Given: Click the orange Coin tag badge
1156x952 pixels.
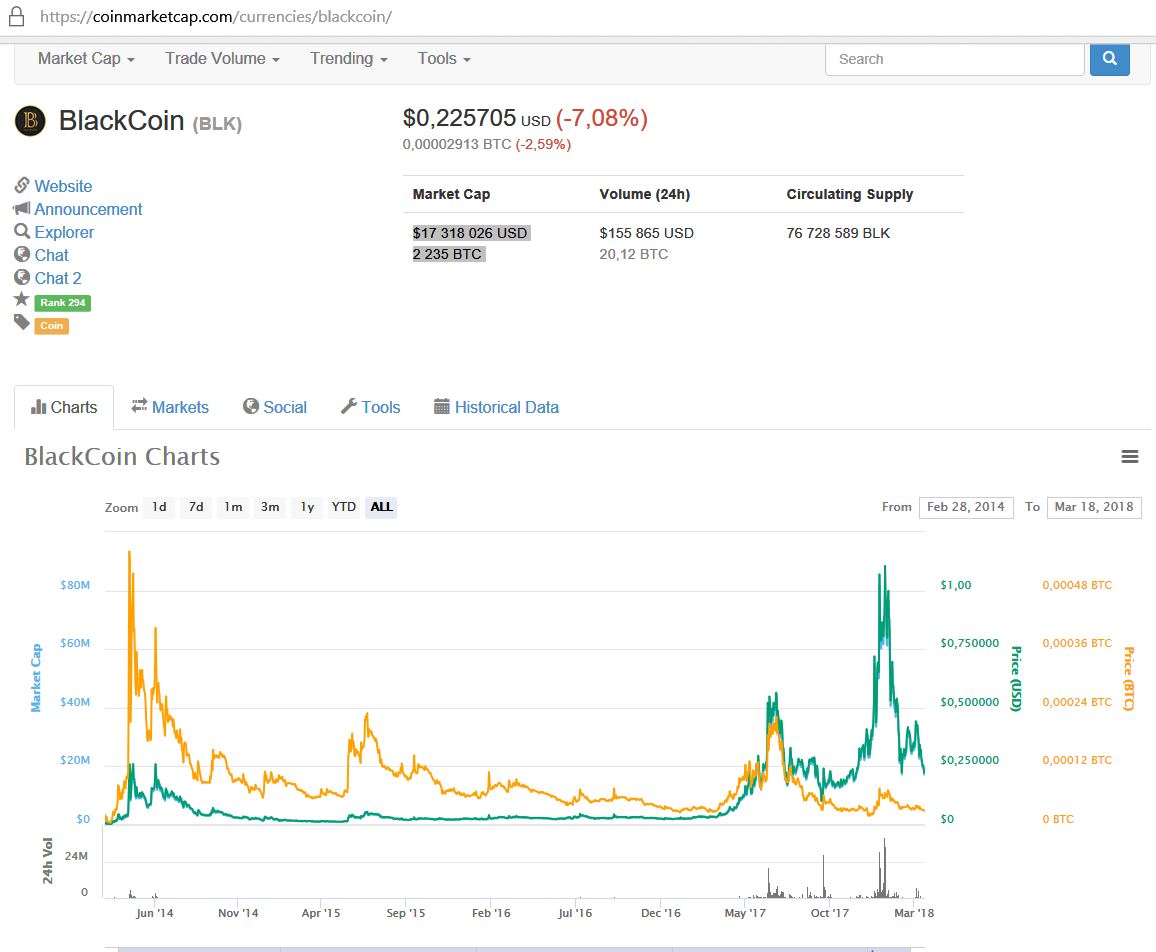Looking at the screenshot, I should tap(51, 326).
